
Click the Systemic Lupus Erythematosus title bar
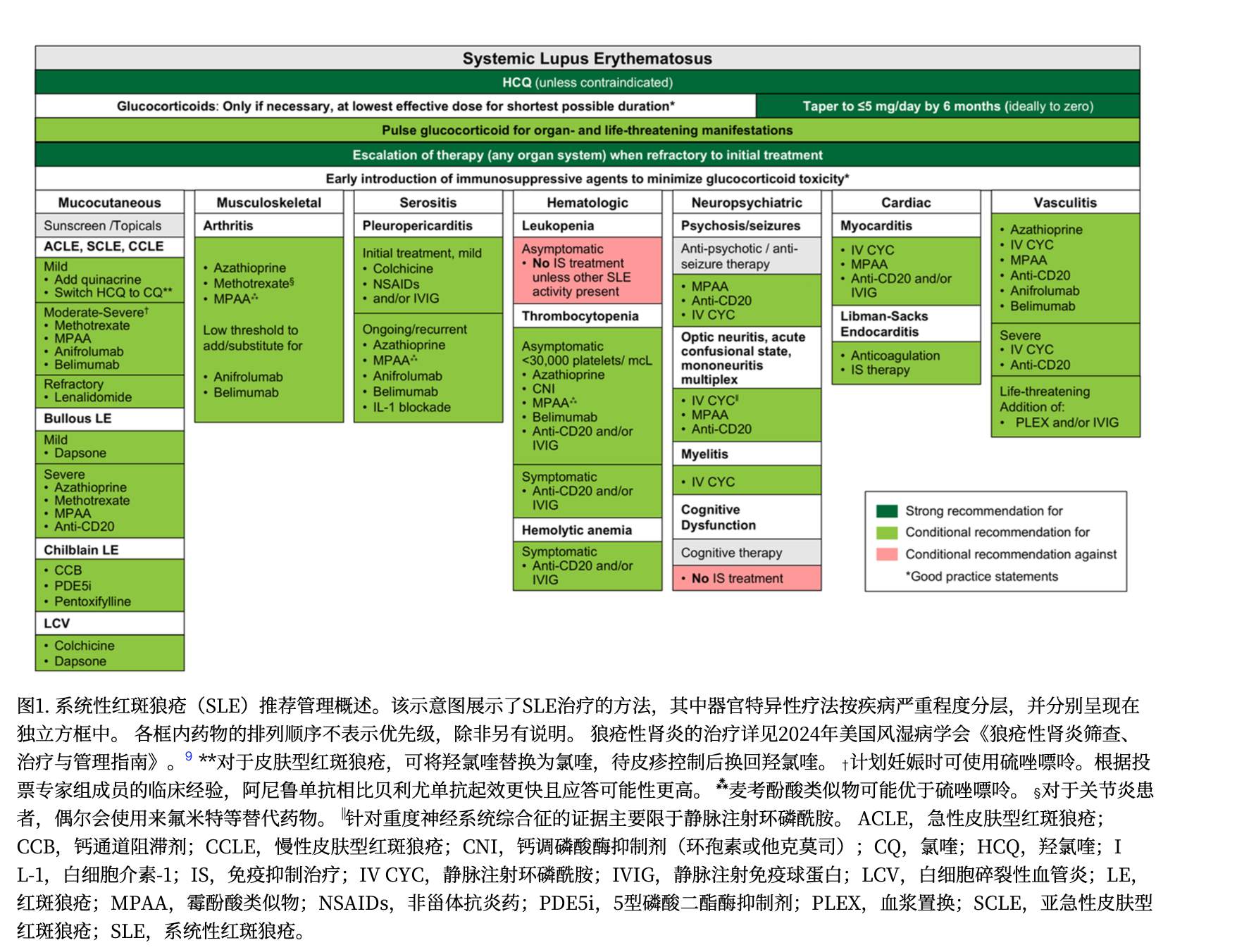click(587, 58)
